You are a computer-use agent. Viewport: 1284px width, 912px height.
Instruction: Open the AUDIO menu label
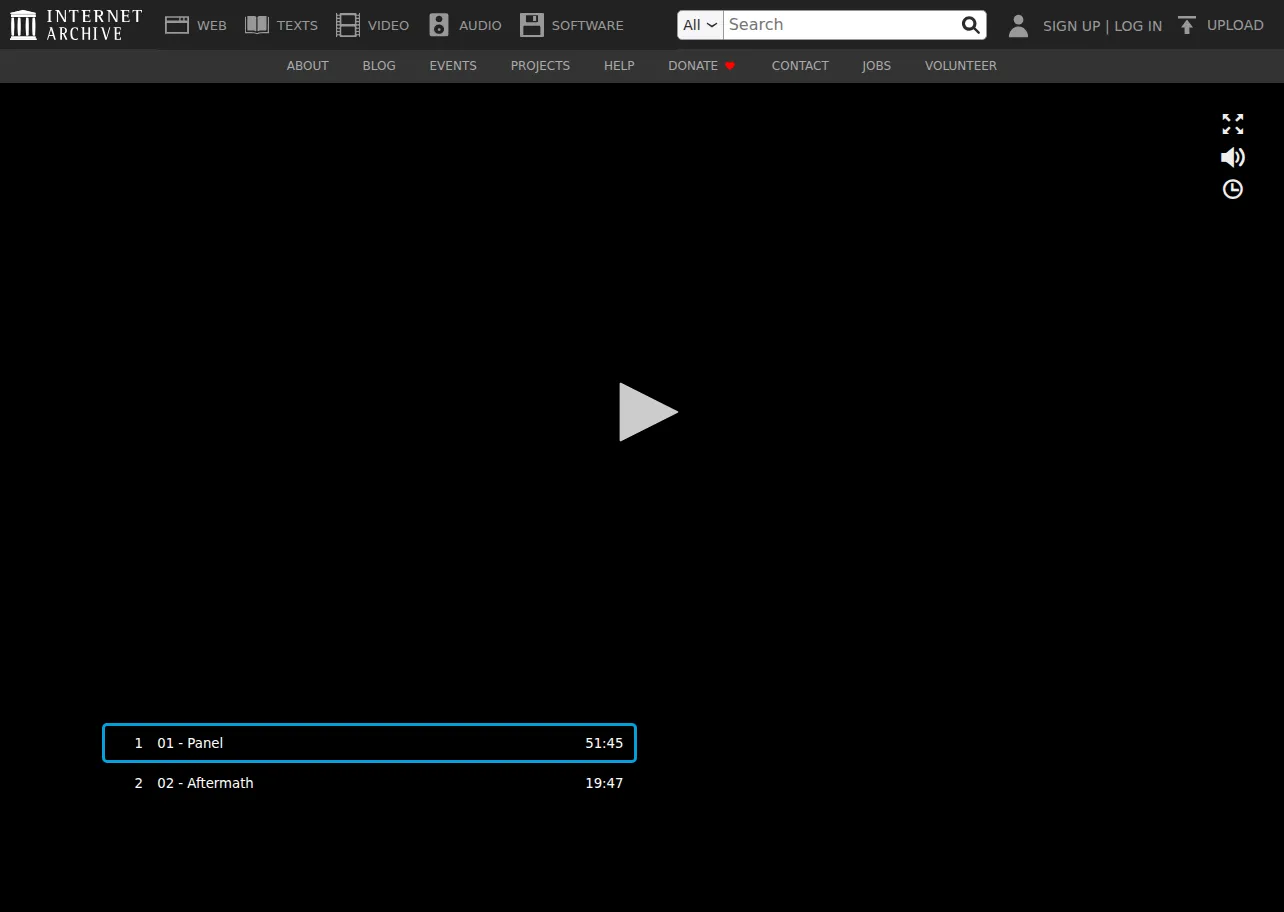pos(480,26)
